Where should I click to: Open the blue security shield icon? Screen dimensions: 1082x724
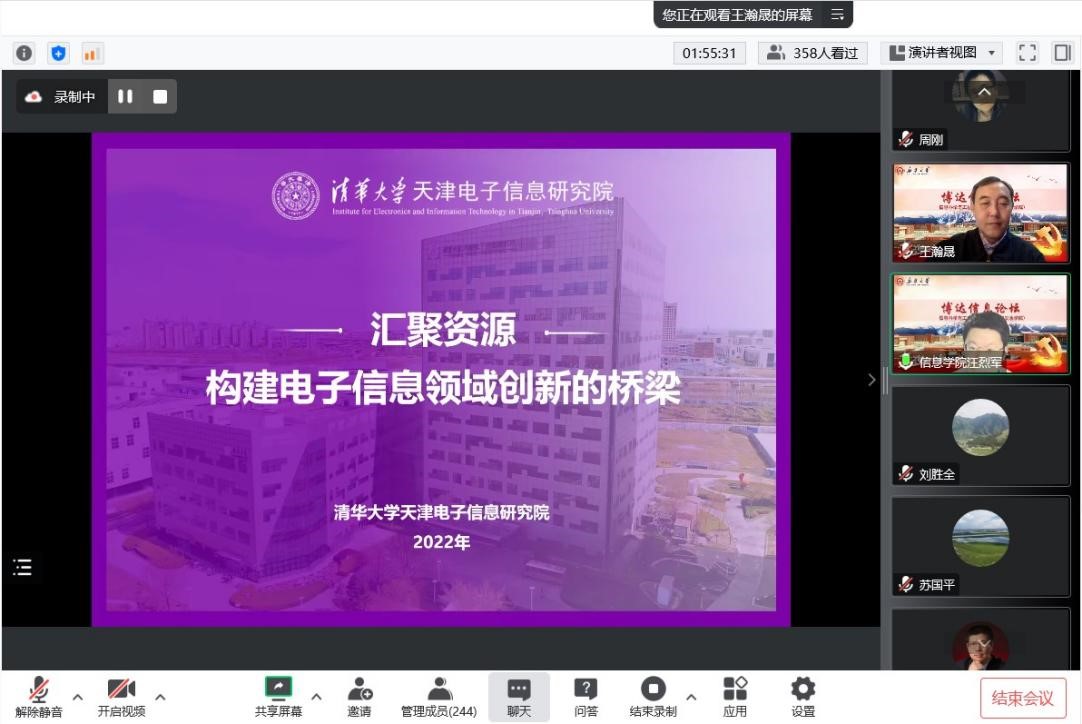pyautogui.click(x=58, y=53)
